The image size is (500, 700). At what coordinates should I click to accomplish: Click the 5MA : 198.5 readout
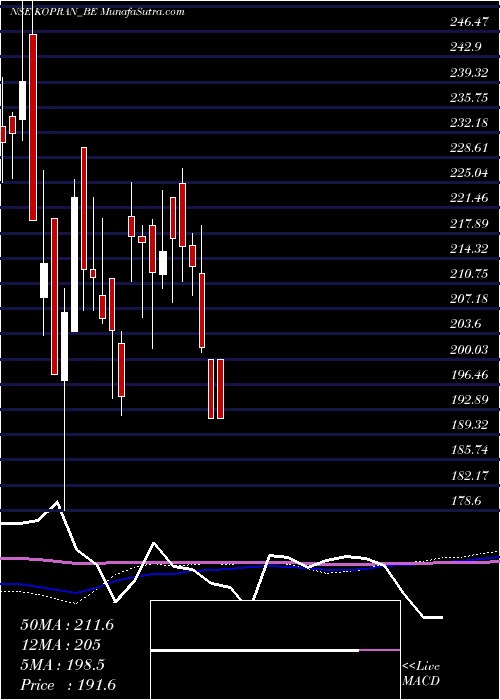[x=62, y=665]
